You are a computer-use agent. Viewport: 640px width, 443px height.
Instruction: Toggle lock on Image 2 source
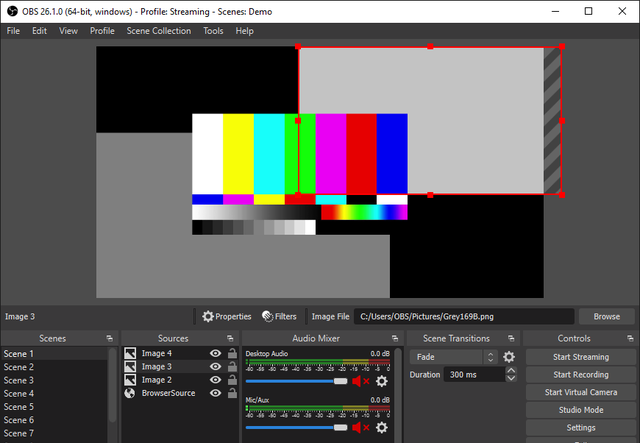click(x=232, y=380)
